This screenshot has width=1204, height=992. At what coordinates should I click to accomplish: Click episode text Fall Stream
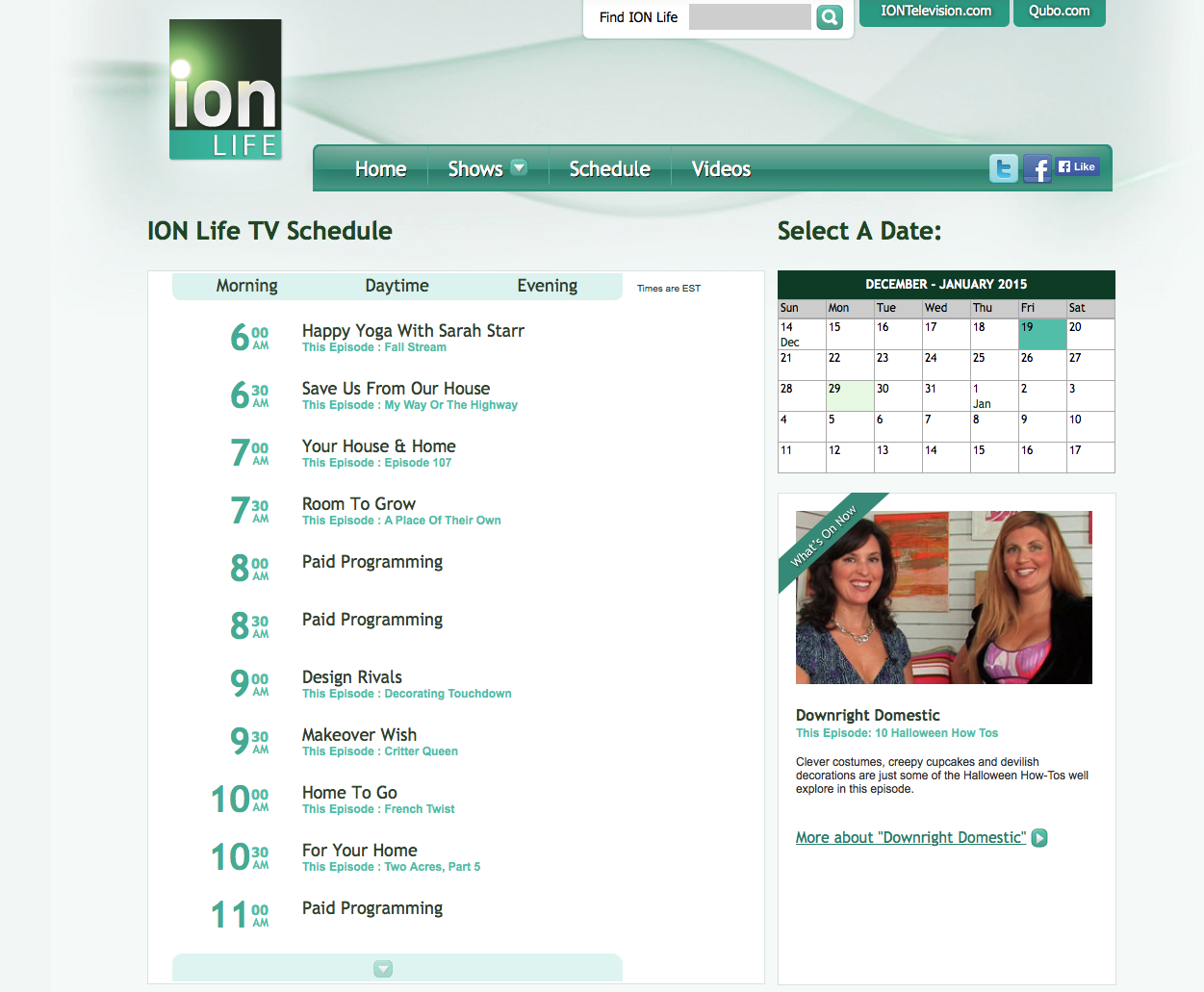[416, 347]
